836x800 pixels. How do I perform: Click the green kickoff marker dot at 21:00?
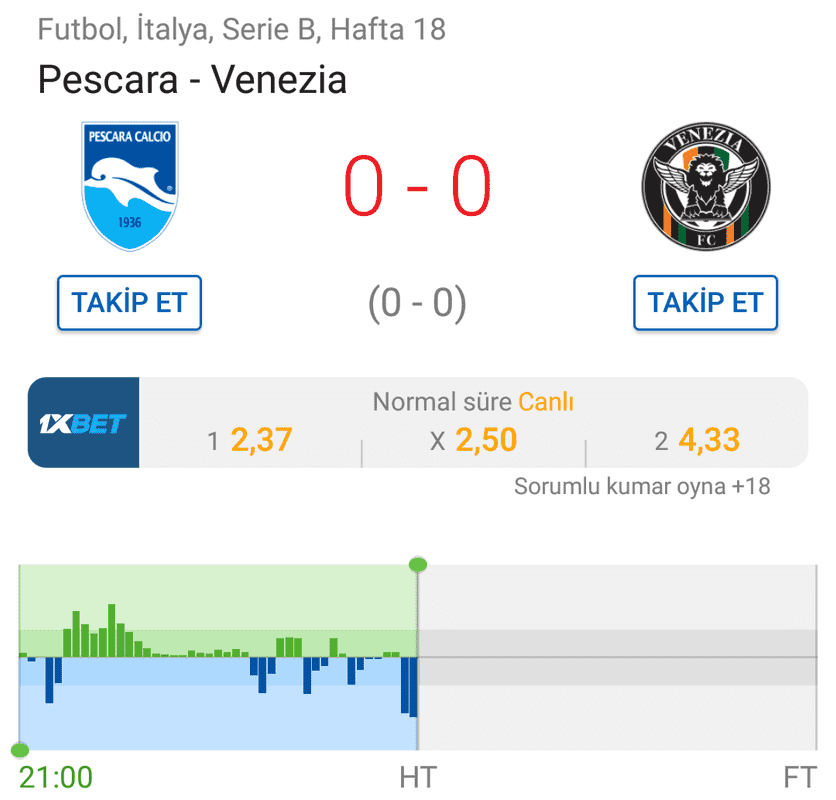20,750
